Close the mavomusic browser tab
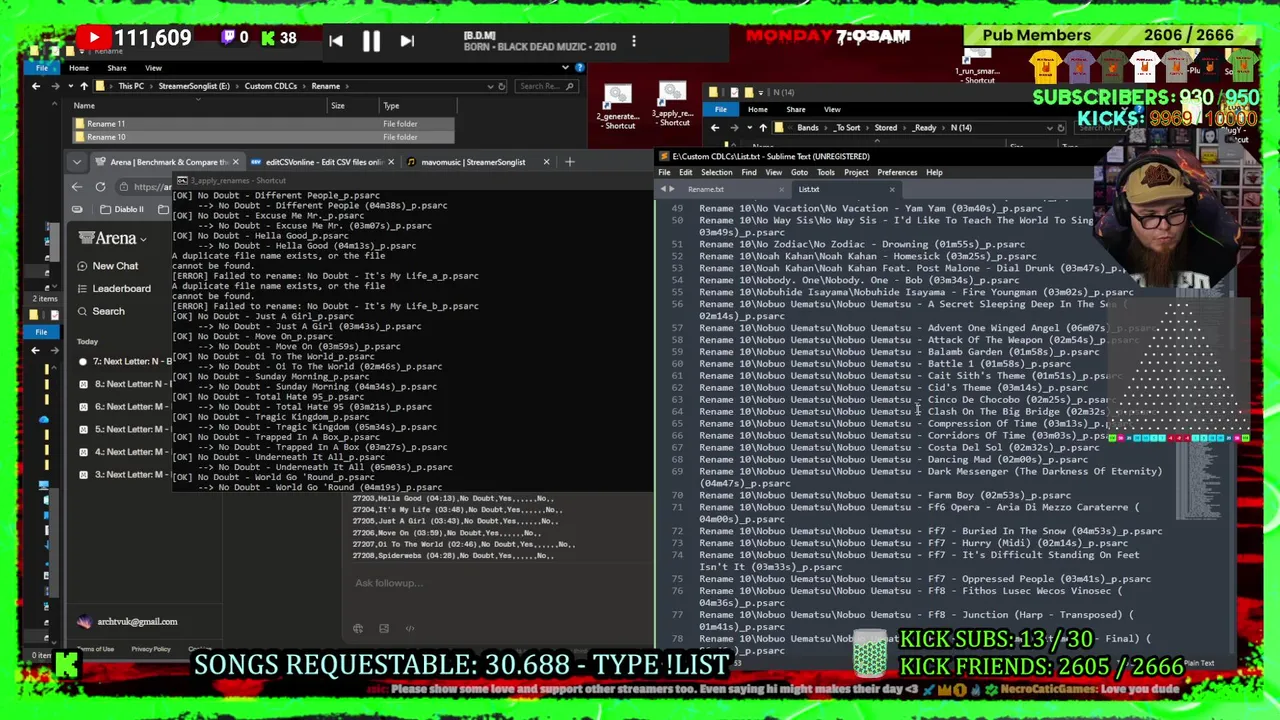This screenshot has height=720, width=1280. tap(546, 162)
